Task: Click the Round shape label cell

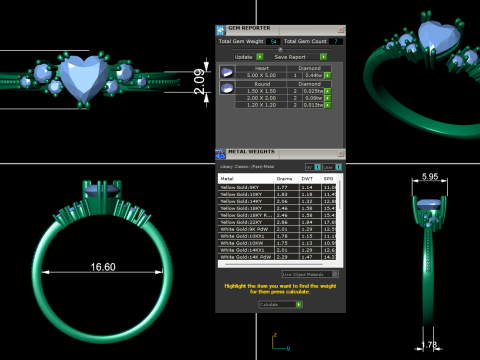Action: (x=261, y=84)
